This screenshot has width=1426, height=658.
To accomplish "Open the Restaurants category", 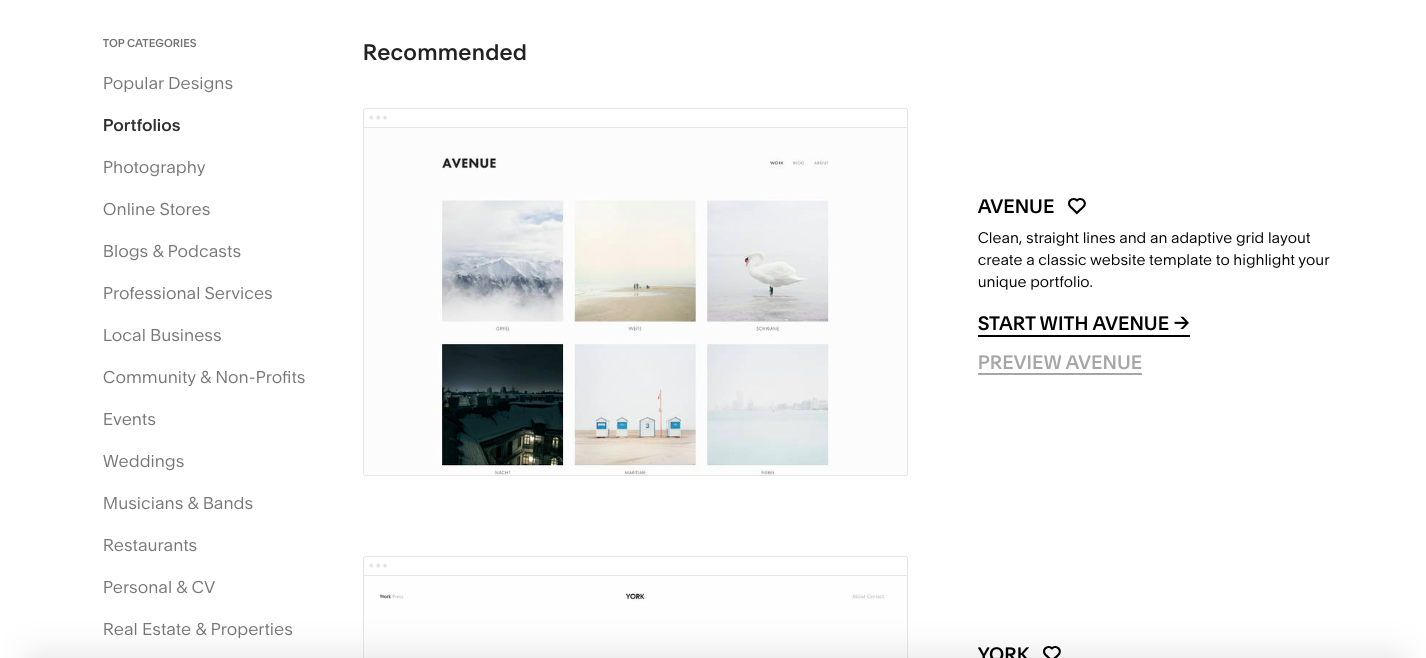I will 150,545.
